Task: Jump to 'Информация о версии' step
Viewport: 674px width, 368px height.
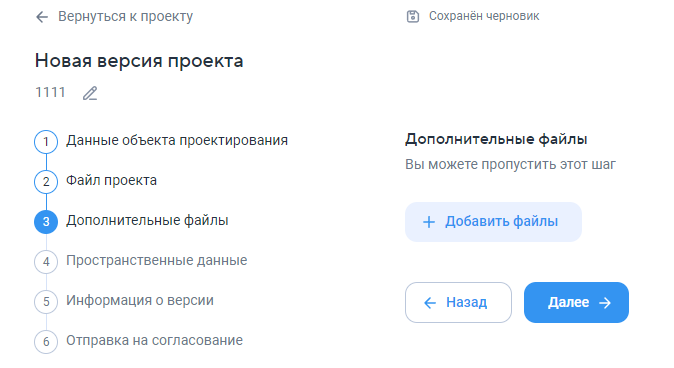Action: 140,301
